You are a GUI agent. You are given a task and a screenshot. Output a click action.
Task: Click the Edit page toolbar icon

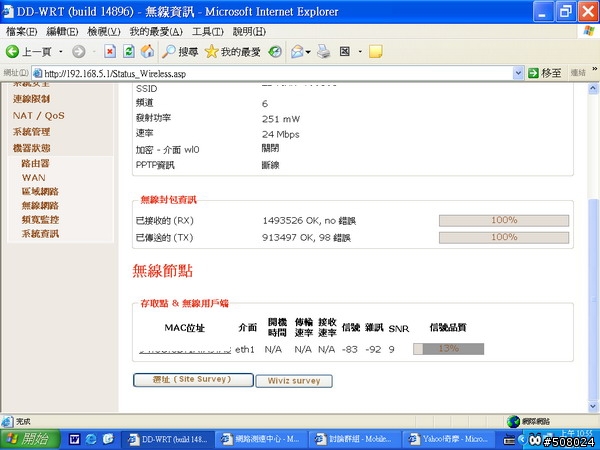click(x=344, y=51)
